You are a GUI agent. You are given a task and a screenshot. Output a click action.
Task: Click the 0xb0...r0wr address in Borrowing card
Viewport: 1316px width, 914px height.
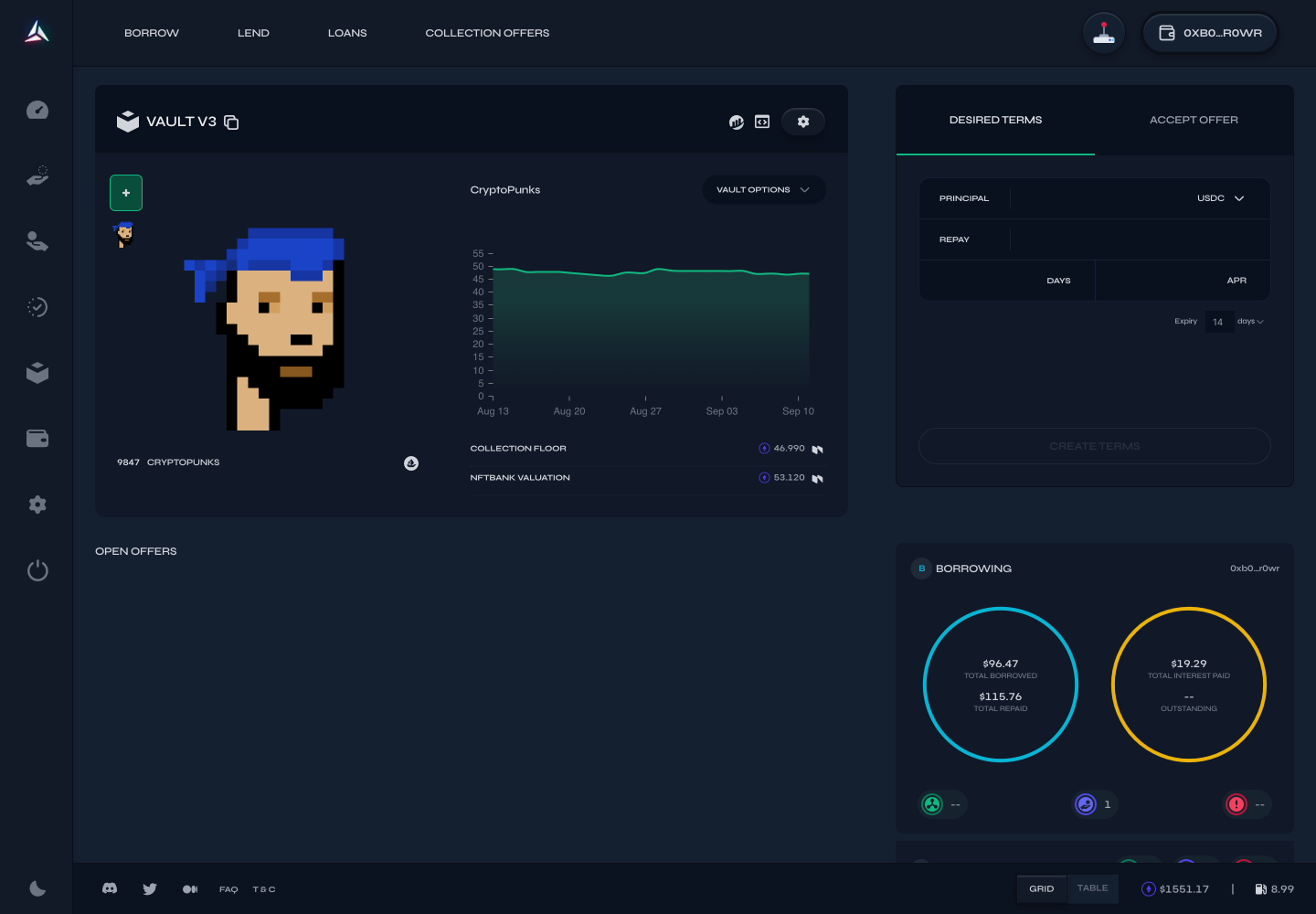[1255, 569]
